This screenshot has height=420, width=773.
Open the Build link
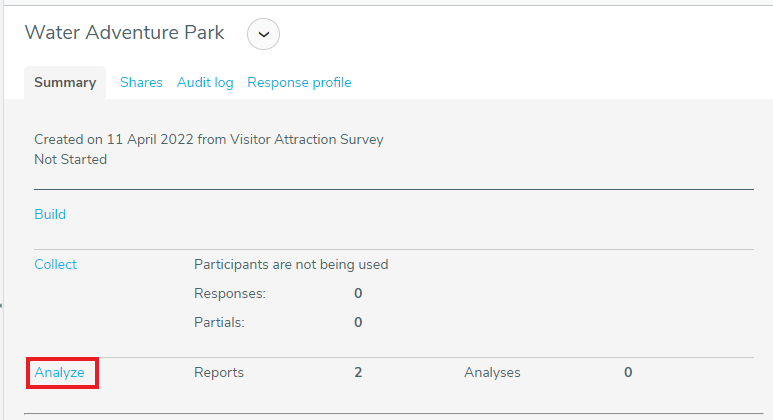point(50,214)
